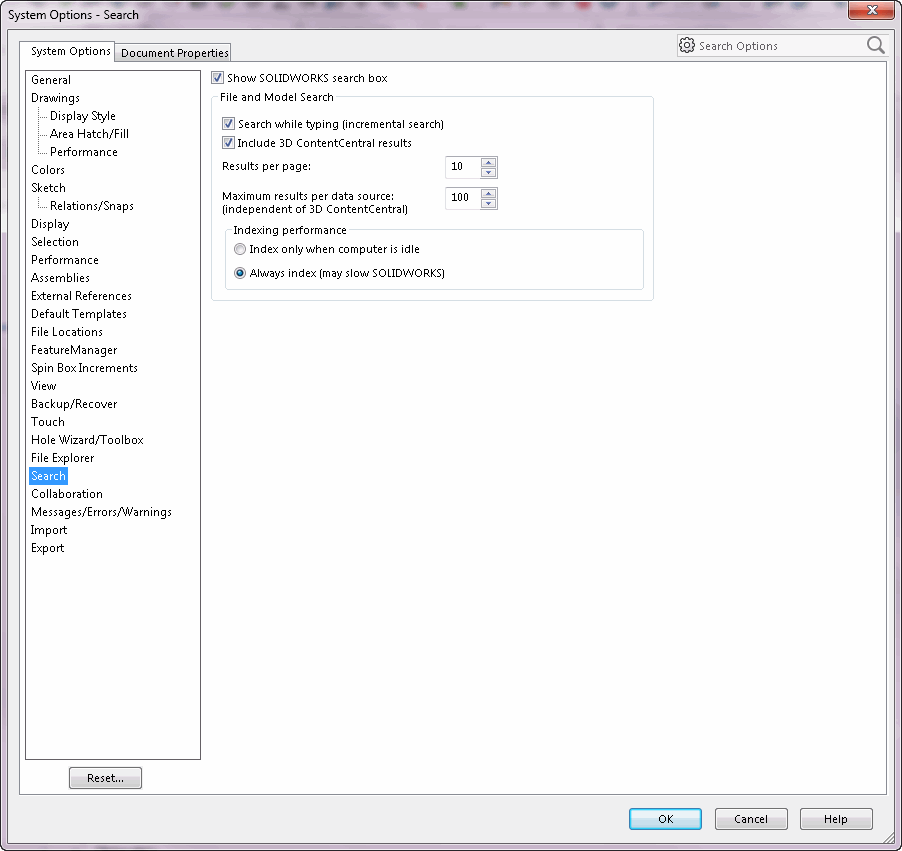Click the magnifier search icon
The image size is (902, 851).
(x=876, y=45)
